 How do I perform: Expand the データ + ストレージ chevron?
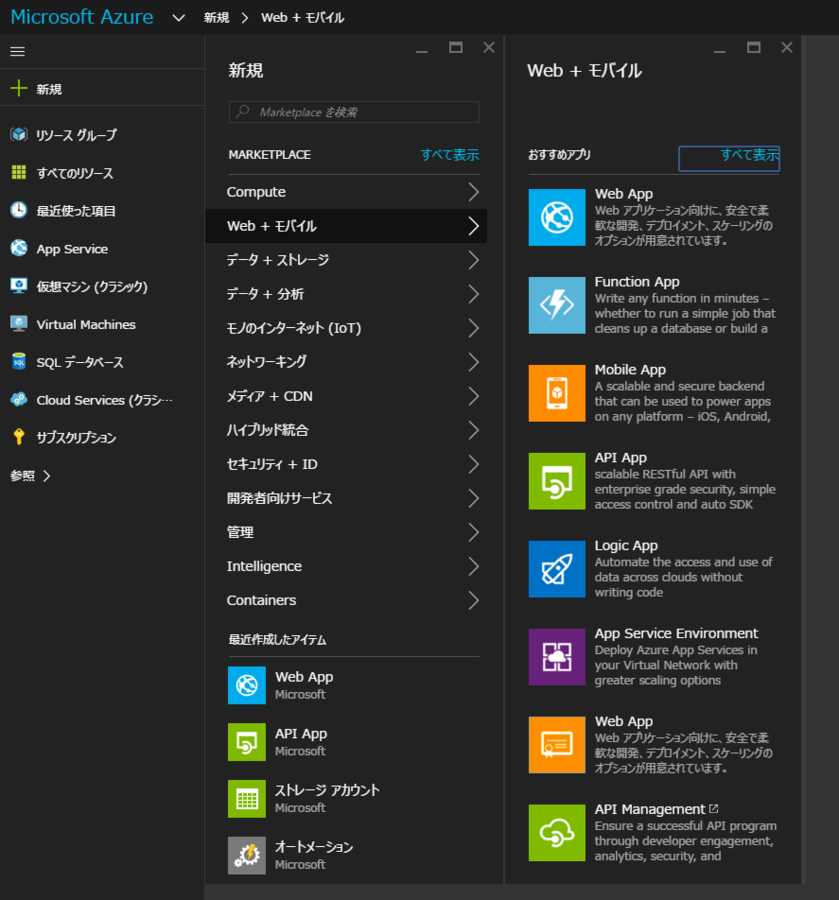click(x=473, y=260)
